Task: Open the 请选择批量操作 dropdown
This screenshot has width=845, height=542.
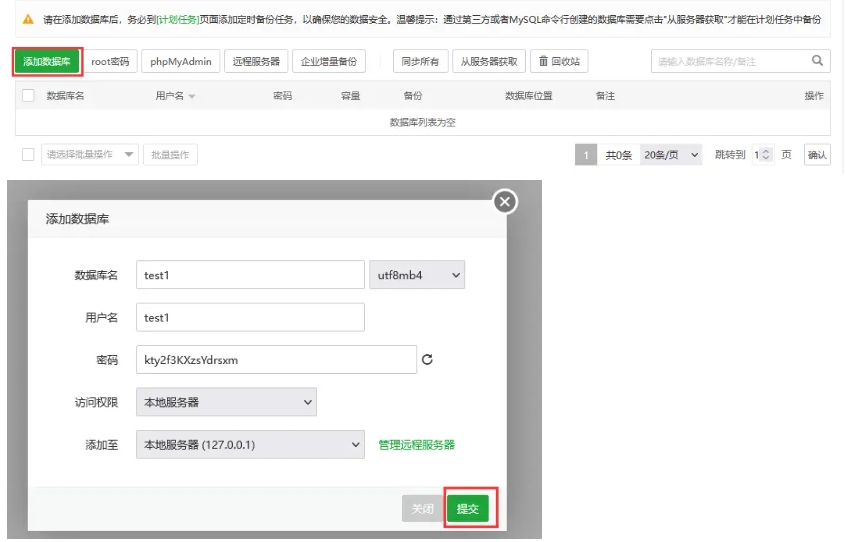Action: [x=90, y=155]
